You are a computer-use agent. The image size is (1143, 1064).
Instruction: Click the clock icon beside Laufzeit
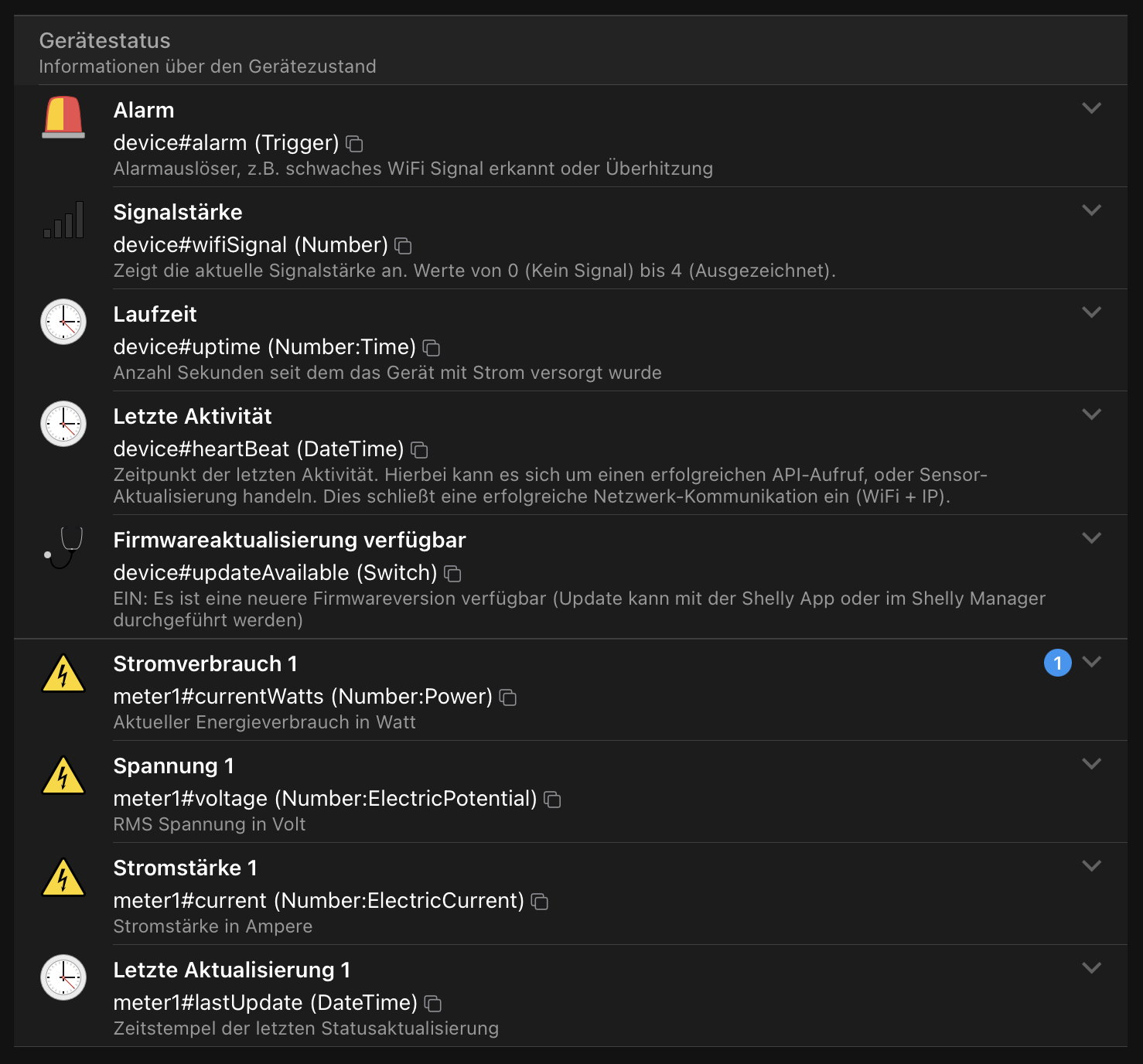click(63, 322)
